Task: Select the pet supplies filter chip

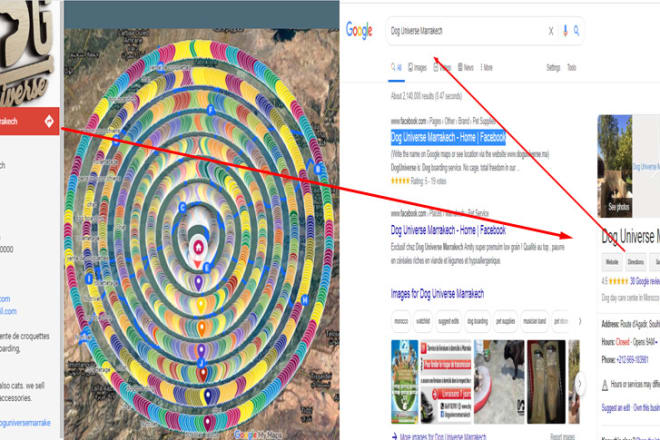Action: pyautogui.click(x=505, y=321)
